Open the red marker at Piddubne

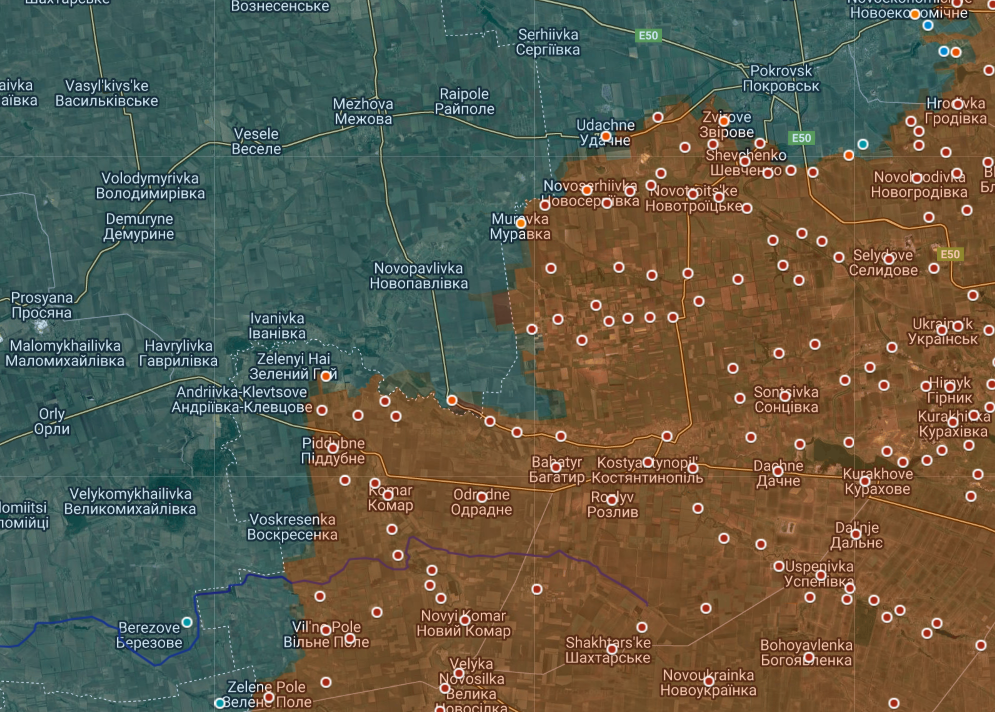333,449
